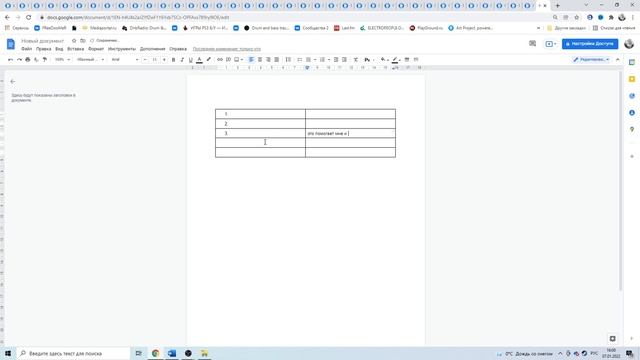
Task: Star the document
Action: tap(74, 41)
